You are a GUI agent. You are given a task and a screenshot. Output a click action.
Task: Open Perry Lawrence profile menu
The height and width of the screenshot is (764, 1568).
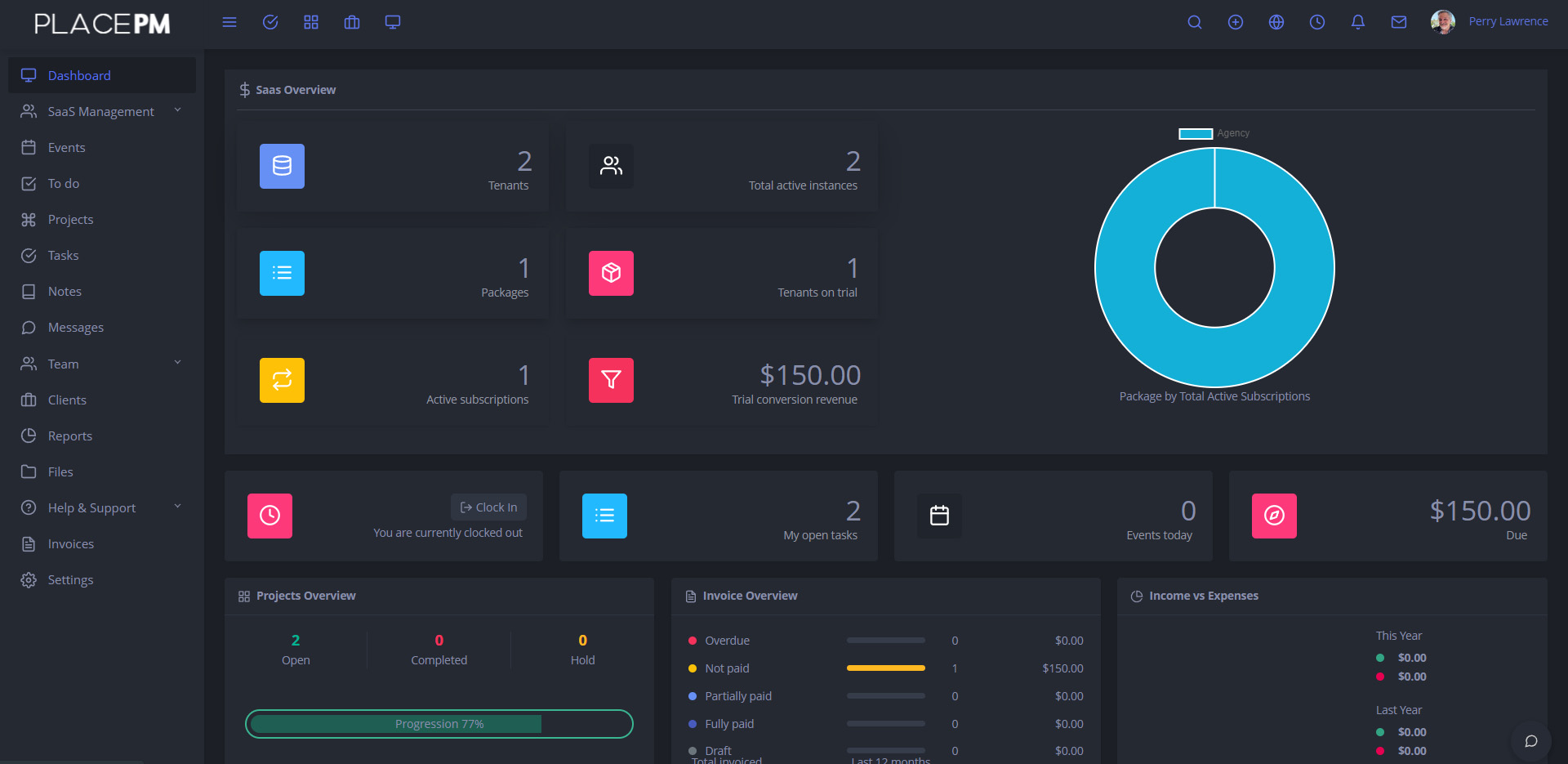point(1490,22)
